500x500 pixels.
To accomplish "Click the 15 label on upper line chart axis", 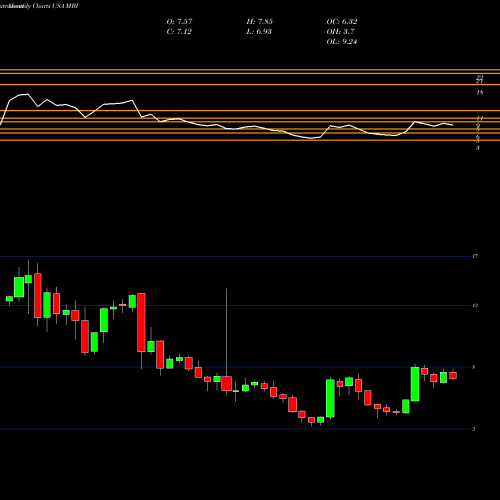I will (479, 93).
